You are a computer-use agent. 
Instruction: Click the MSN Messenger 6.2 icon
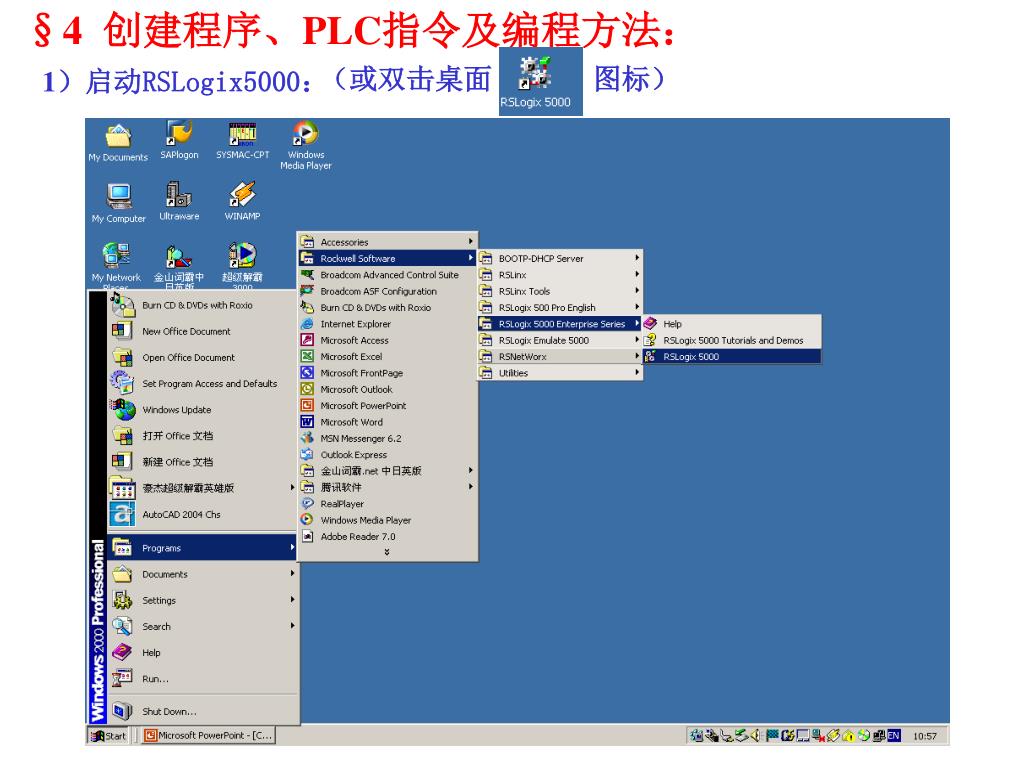point(307,438)
